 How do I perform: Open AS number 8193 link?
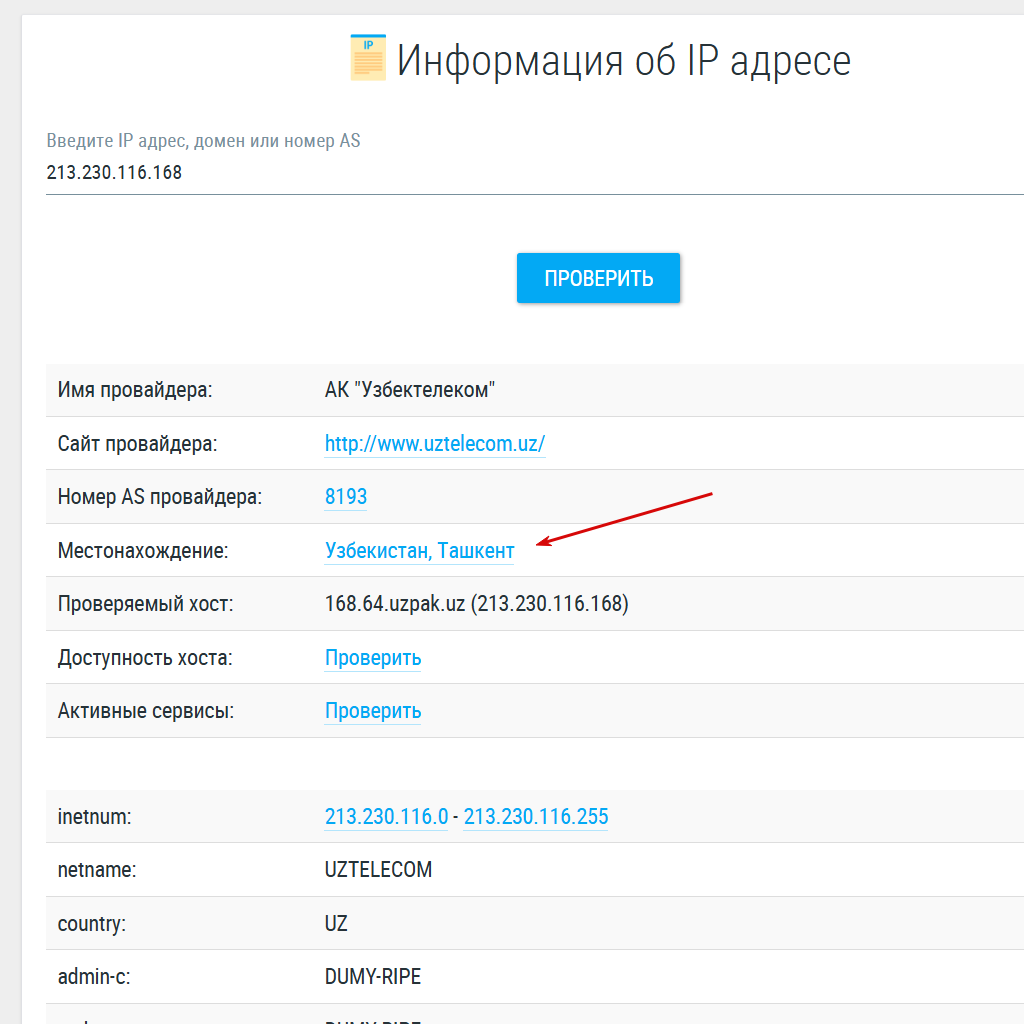346,497
